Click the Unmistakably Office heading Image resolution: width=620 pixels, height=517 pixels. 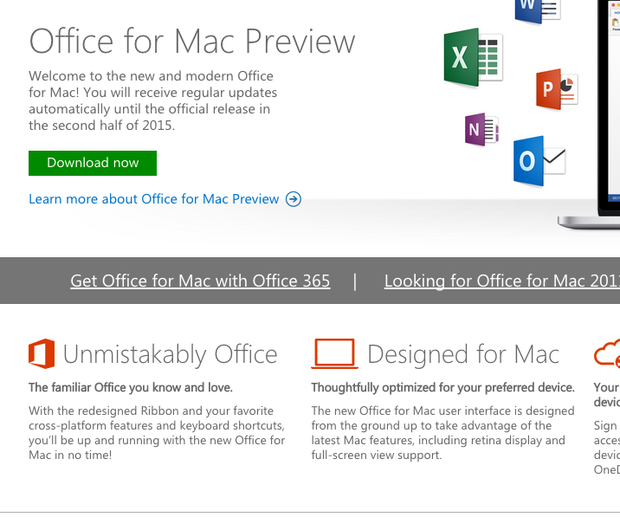pyautogui.click(x=170, y=354)
